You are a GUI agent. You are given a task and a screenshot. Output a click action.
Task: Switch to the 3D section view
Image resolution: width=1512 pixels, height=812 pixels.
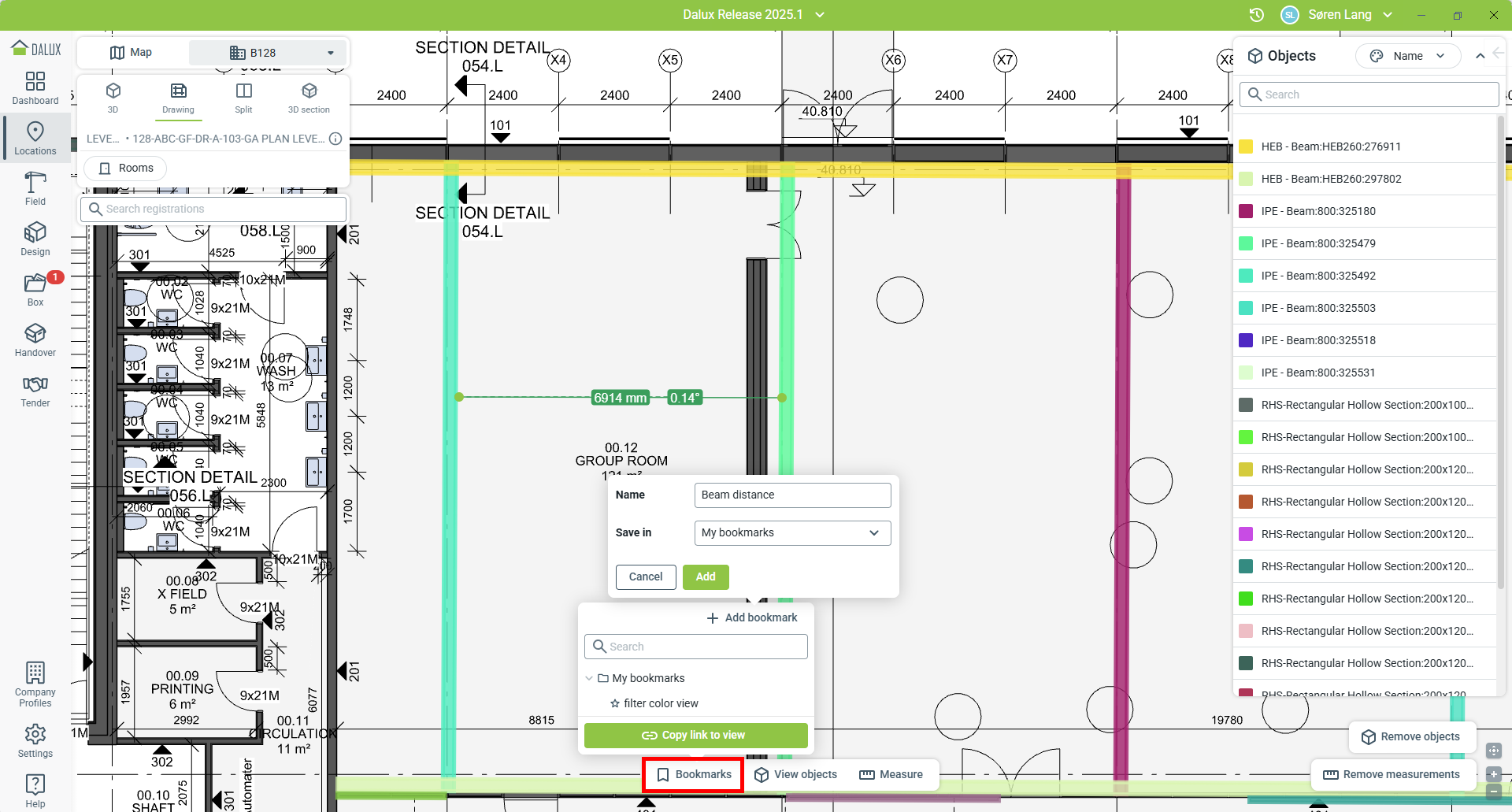pos(309,98)
